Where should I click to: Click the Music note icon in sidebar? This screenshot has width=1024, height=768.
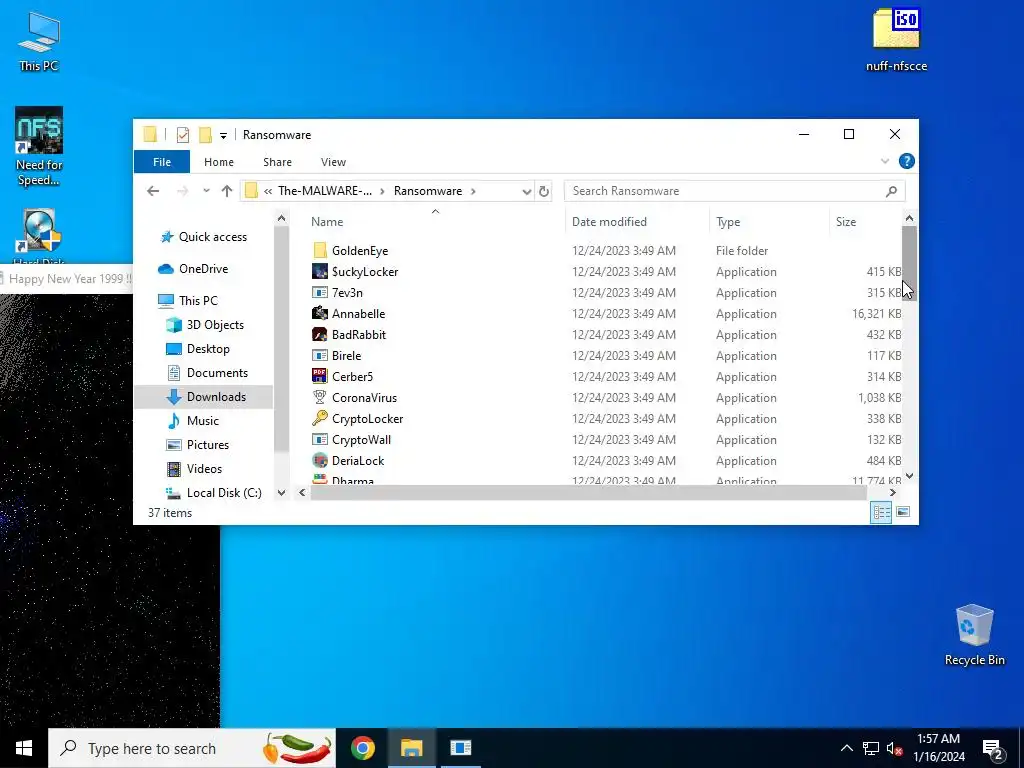[174, 421]
